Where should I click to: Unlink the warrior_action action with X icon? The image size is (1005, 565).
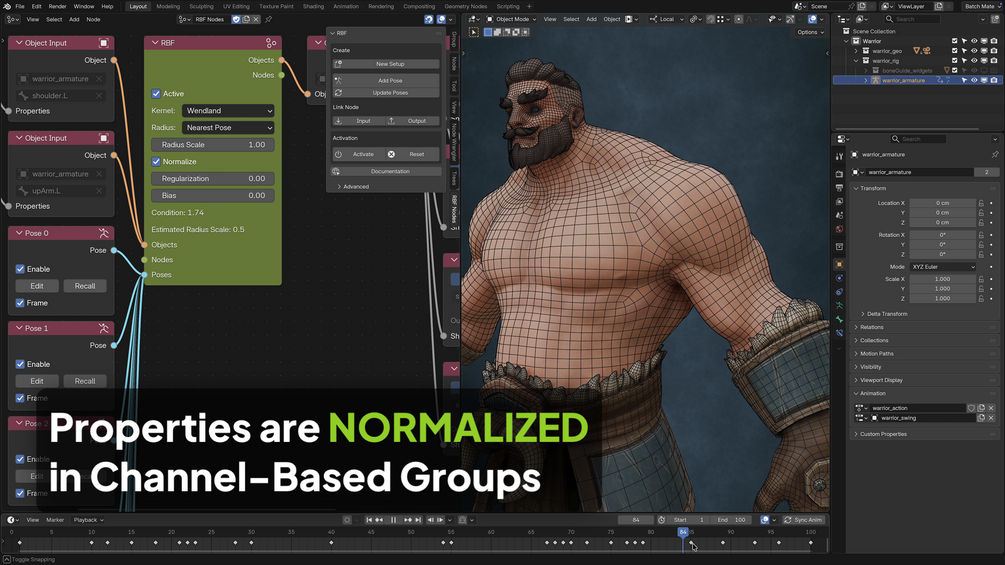(x=991, y=408)
